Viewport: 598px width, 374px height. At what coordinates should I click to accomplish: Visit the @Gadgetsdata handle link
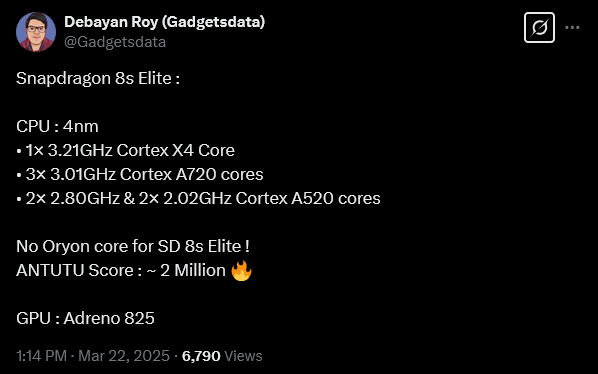coord(115,42)
